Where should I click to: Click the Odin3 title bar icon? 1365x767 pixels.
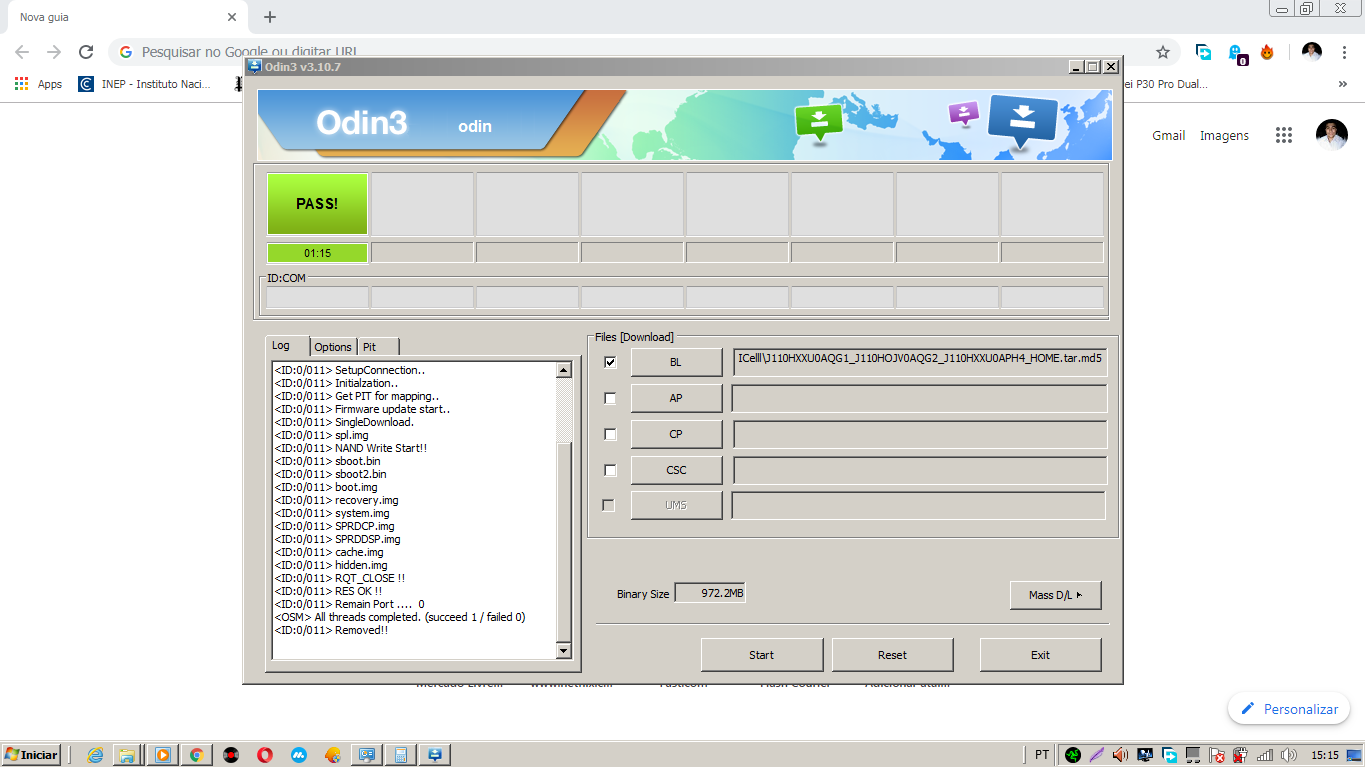[255, 66]
